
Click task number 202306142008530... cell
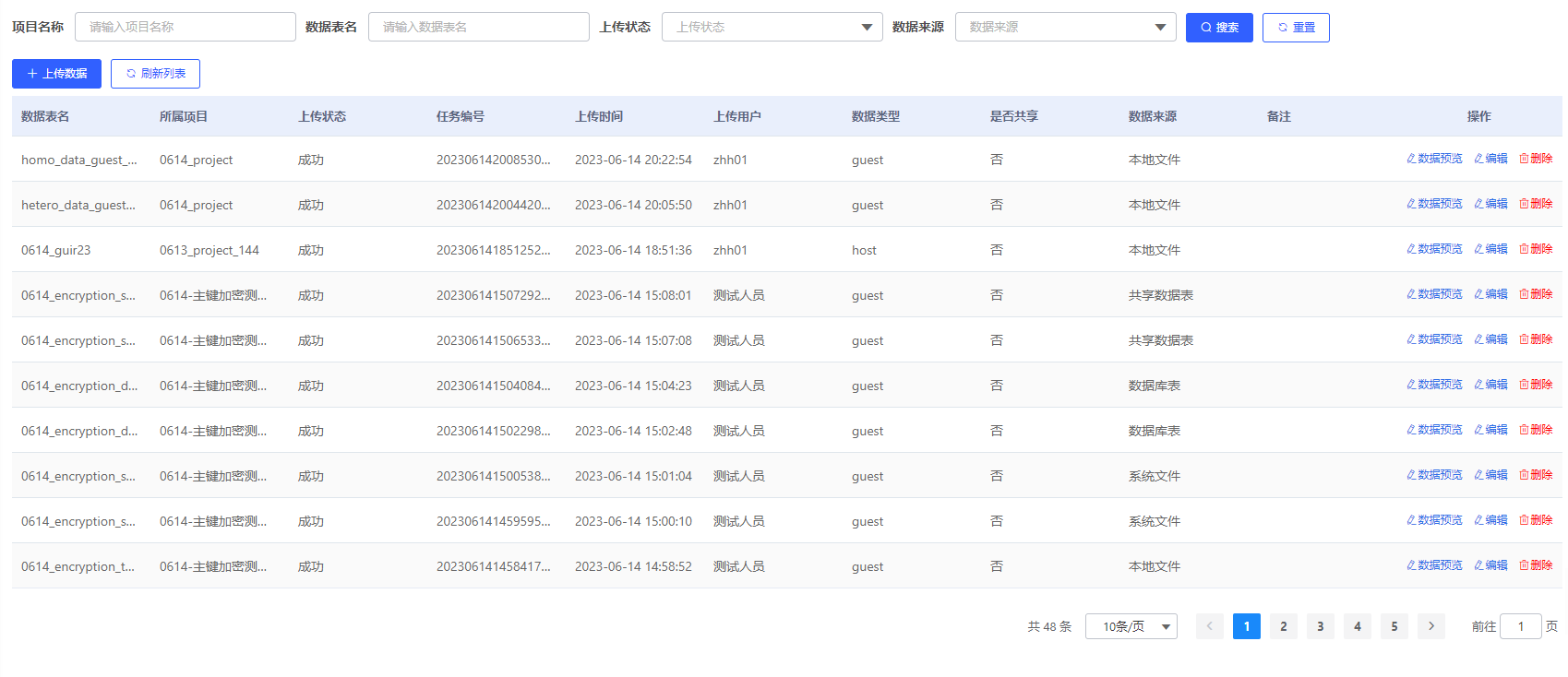[x=494, y=160]
